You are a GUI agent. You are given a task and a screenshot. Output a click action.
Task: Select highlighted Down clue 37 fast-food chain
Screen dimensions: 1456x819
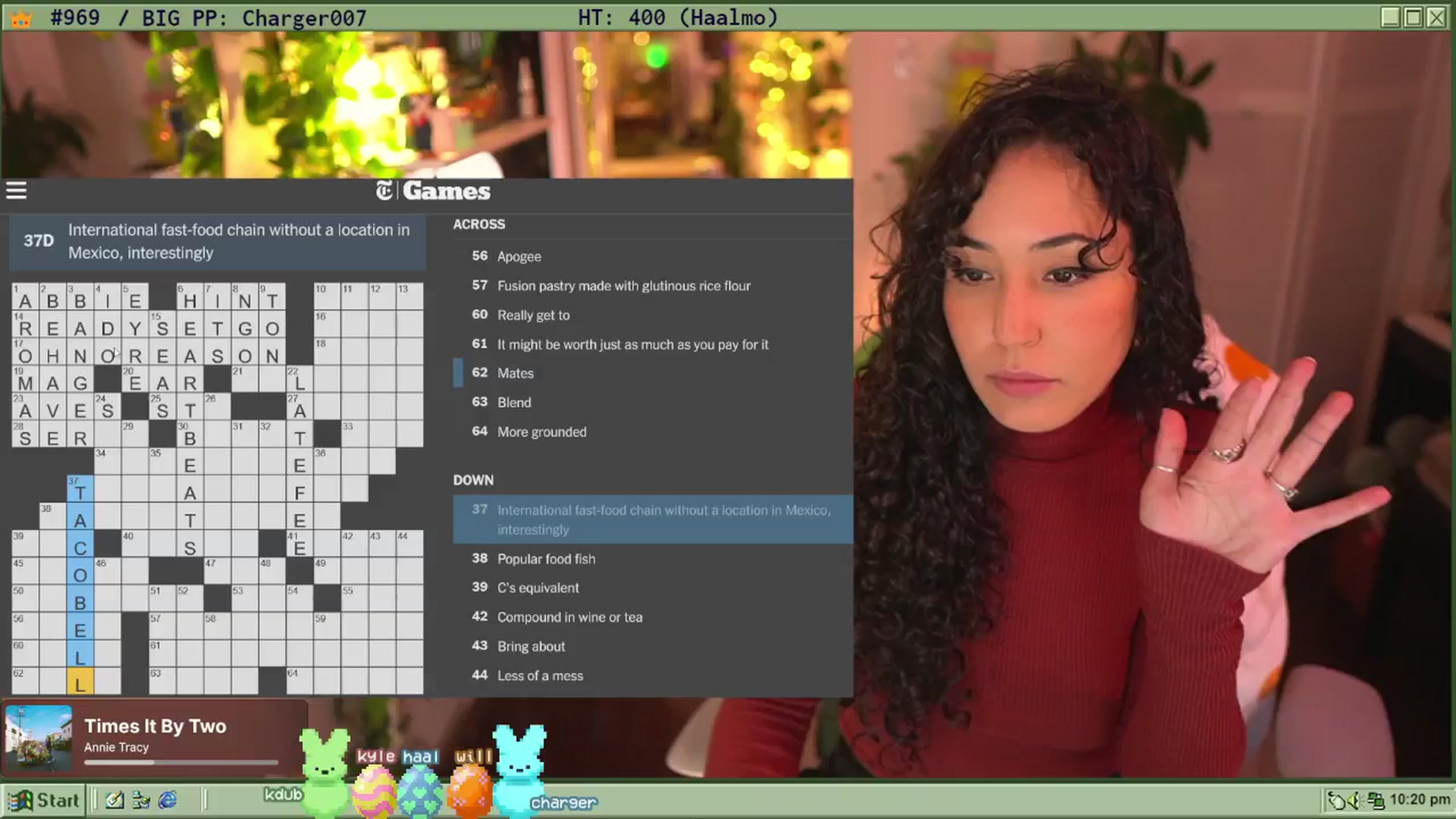(x=653, y=519)
